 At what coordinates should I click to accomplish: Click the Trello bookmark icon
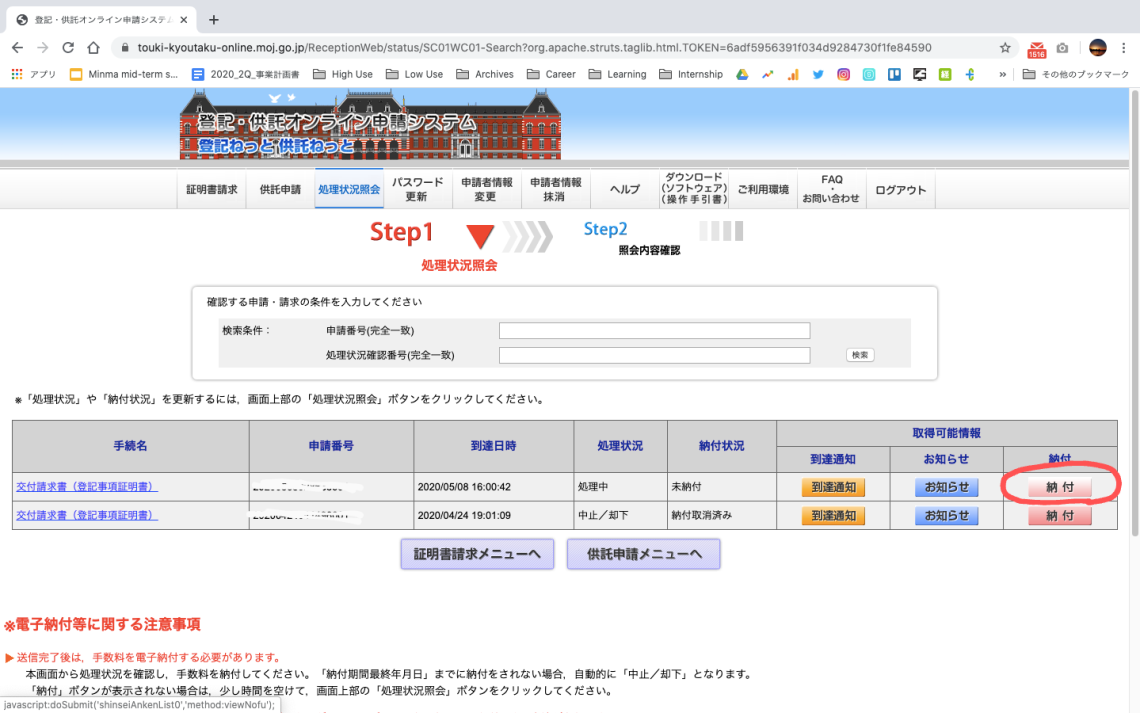tap(894, 73)
